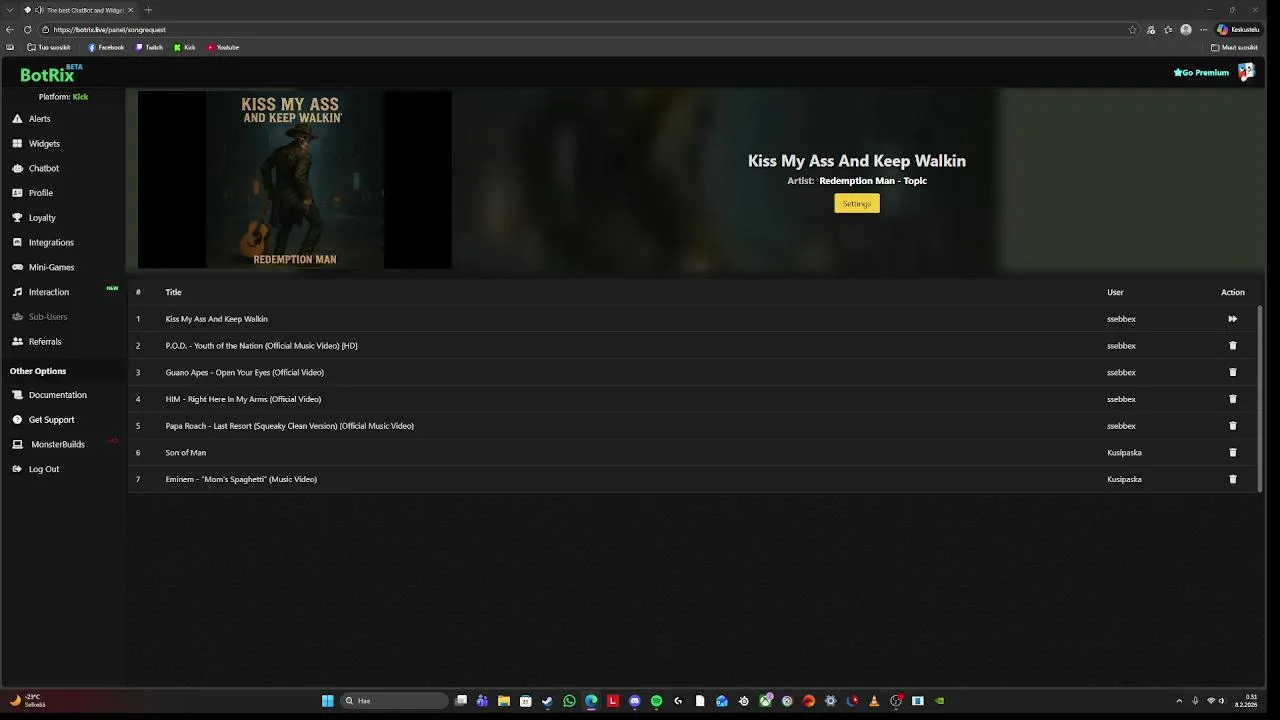Image resolution: width=1280 pixels, height=720 pixels.
Task: Open the user avatar menu
Action: [x=1246, y=72]
